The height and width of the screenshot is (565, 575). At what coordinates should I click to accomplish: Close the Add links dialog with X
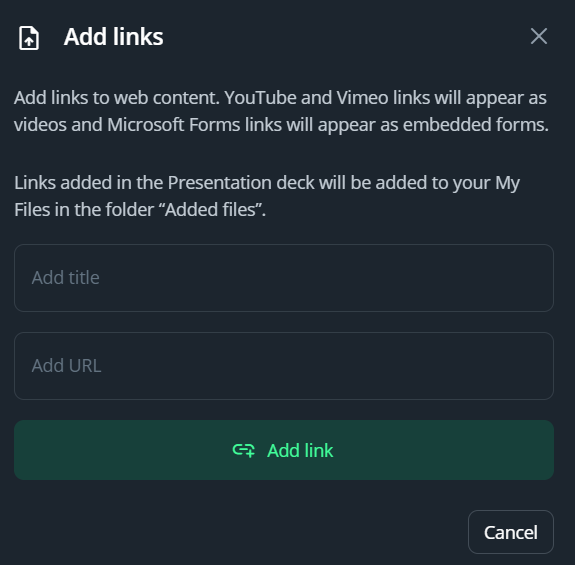(539, 36)
